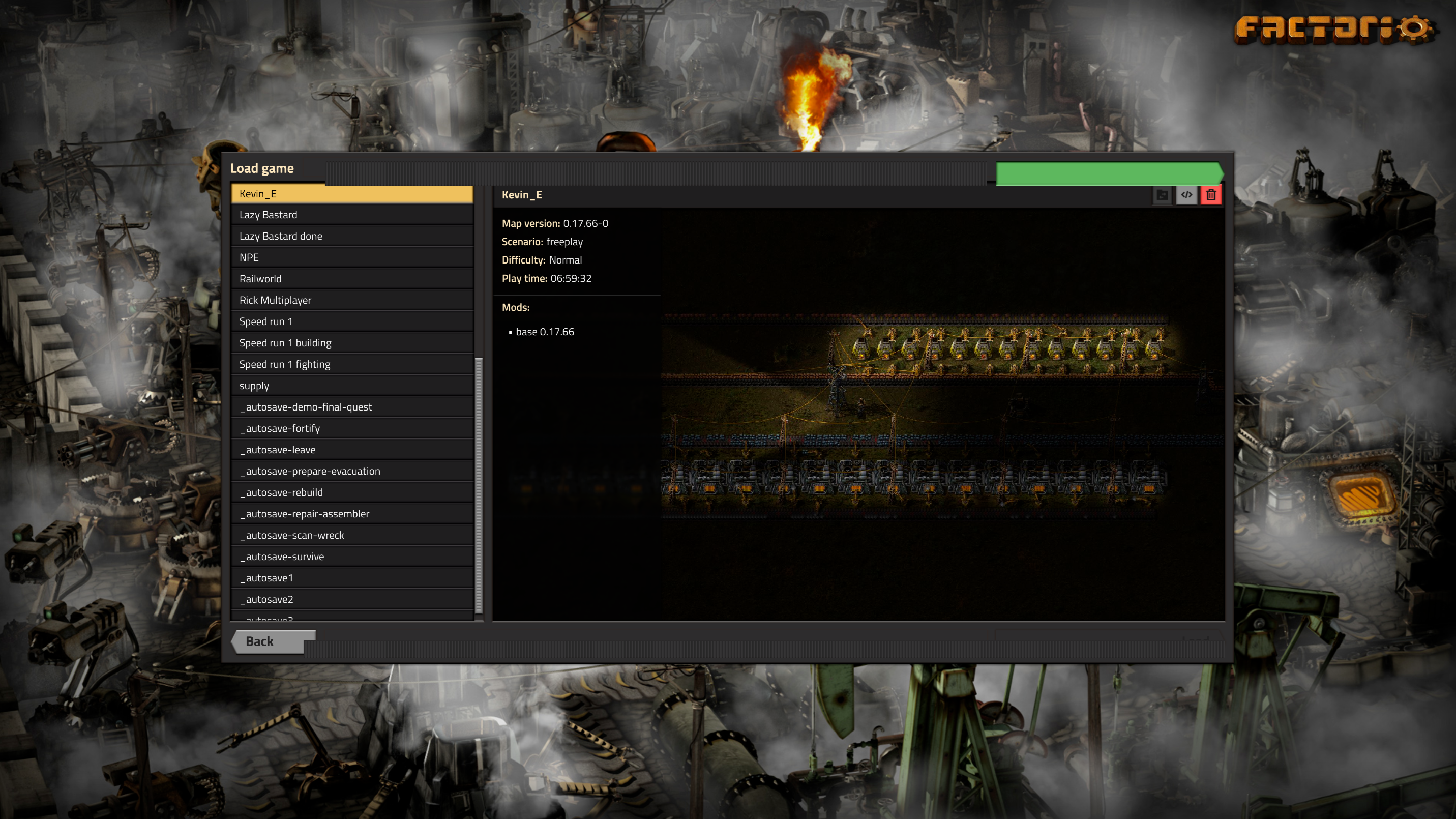Select _autosave-demo-final-quest entry
This screenshot has width=1456, height=819.
coord(352,407)
